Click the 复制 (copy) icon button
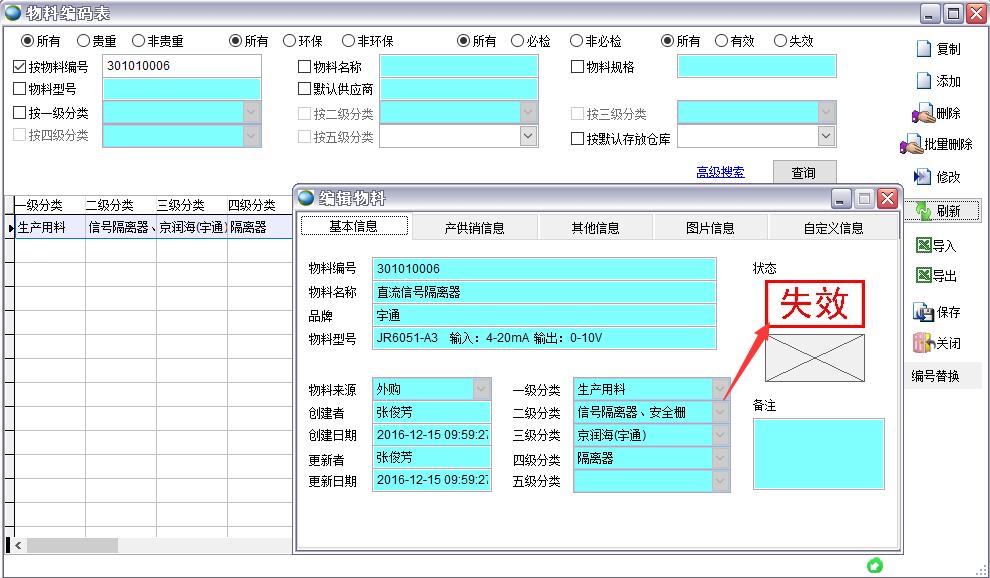The image size is (990, 578). coord(924,49)
